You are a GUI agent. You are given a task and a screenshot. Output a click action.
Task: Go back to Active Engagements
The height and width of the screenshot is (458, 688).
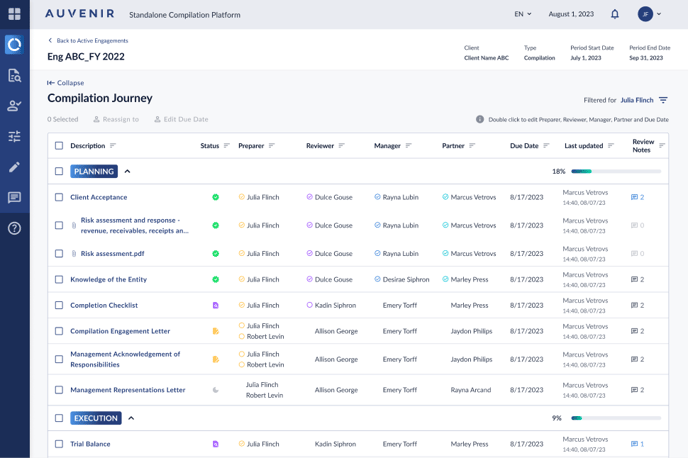[88, 41]
